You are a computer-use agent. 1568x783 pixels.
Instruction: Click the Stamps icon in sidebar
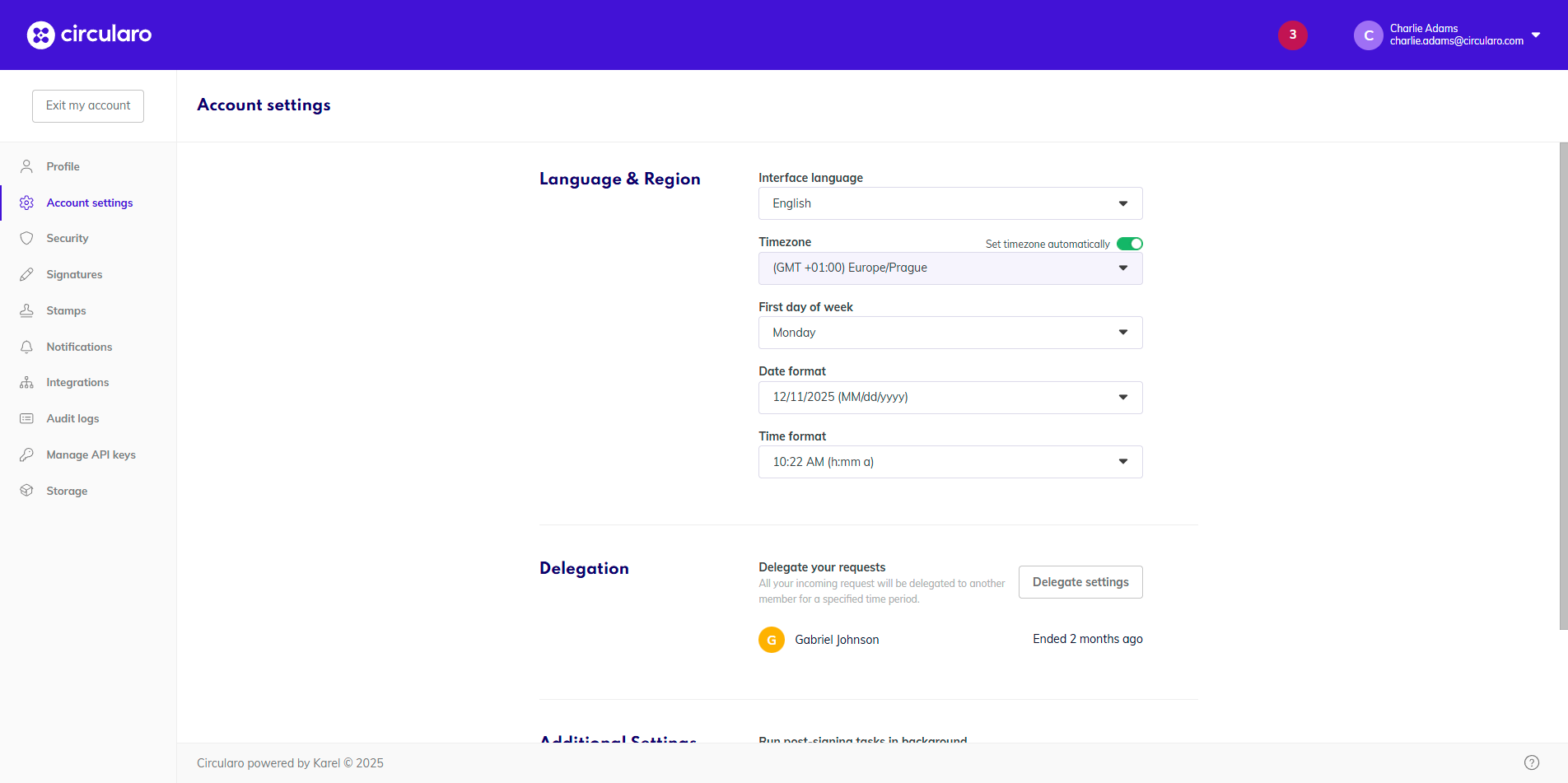pyautogui.click(x=26, y=310)
